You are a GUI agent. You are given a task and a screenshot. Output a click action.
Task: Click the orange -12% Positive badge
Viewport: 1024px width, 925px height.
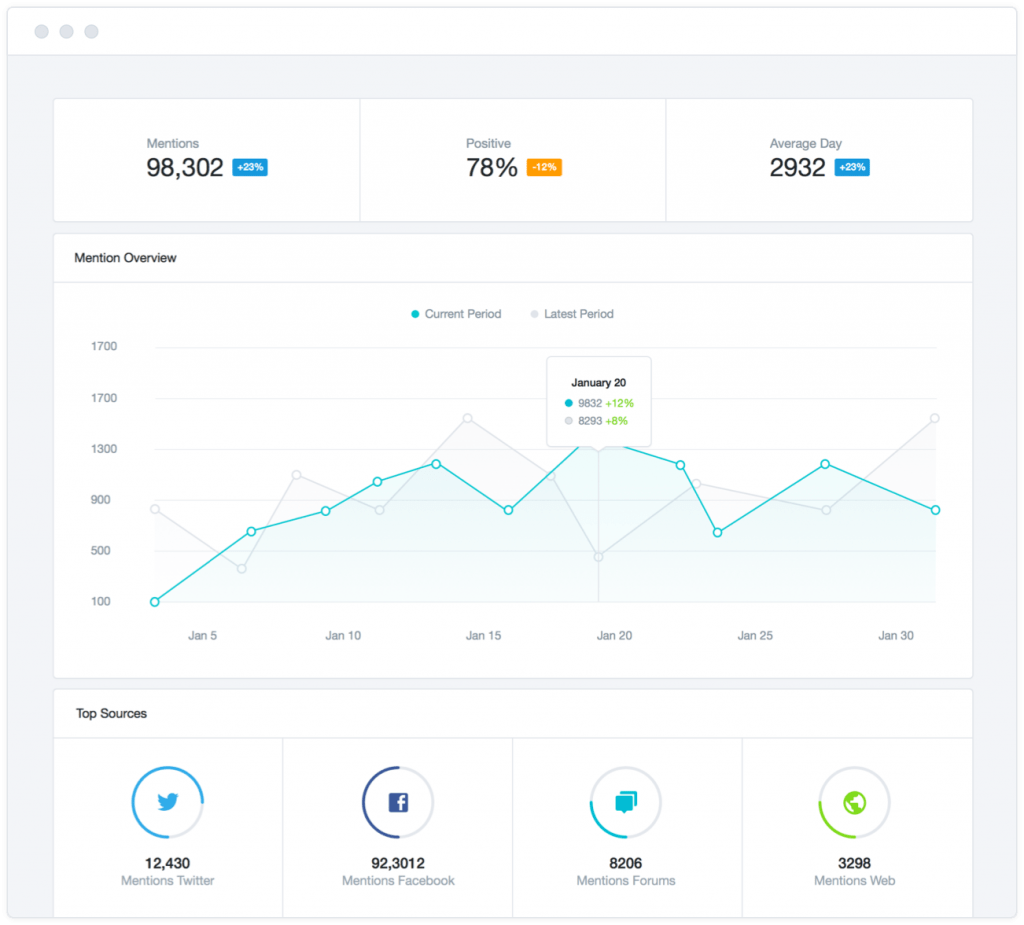[543, 167]
